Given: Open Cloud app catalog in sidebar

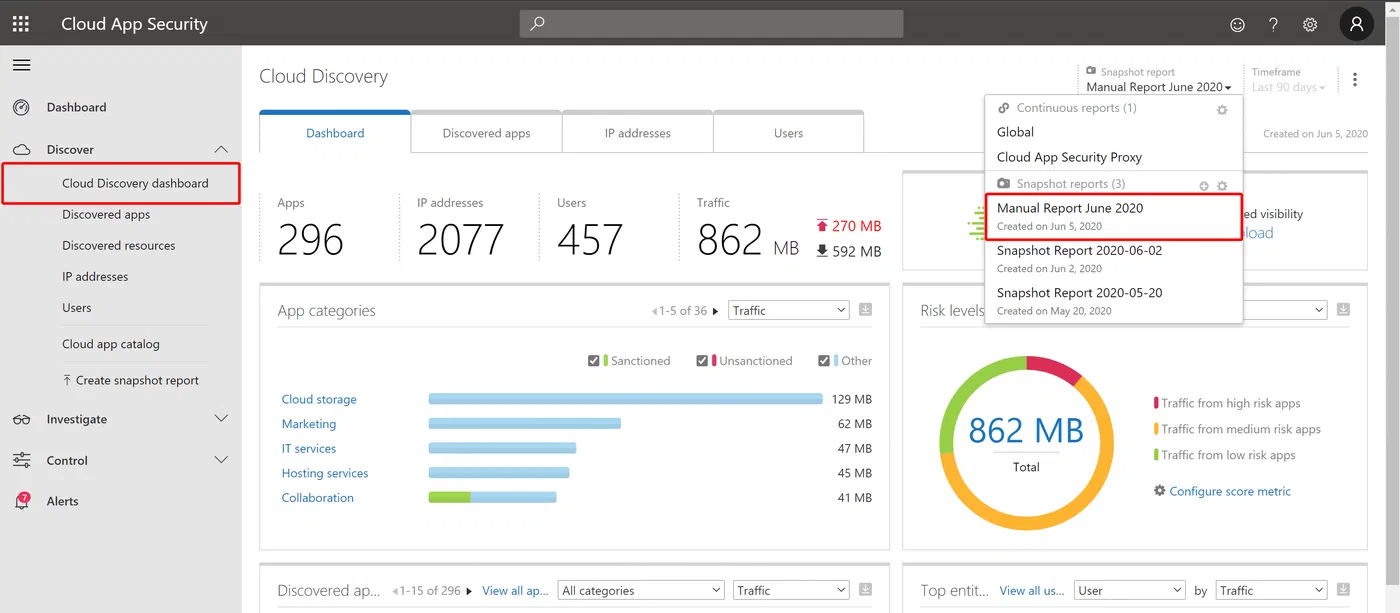Looking at the screenshot, I should [x=111, y=344].
